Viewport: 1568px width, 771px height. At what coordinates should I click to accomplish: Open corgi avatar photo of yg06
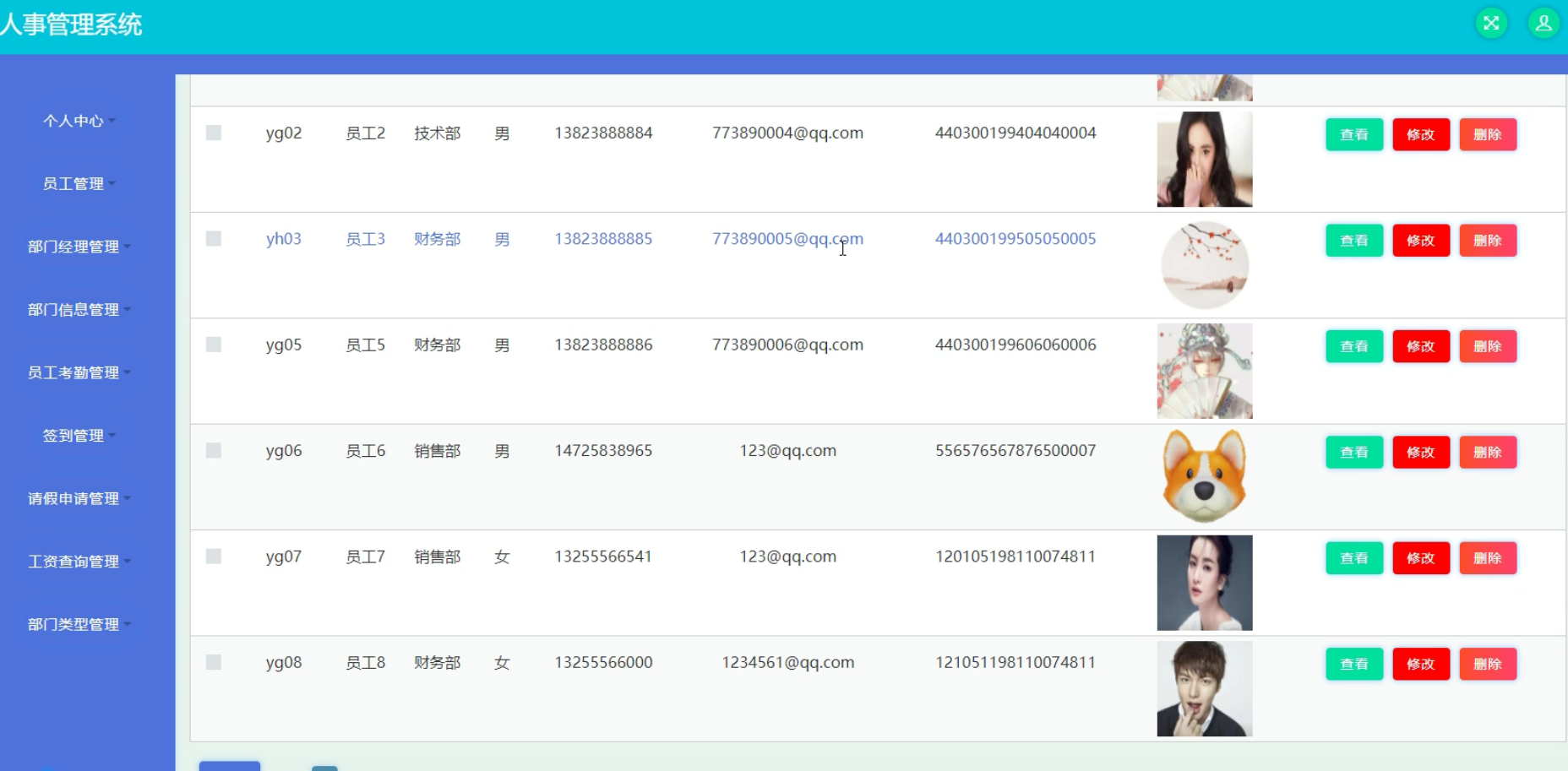[x=1205, y=477]
